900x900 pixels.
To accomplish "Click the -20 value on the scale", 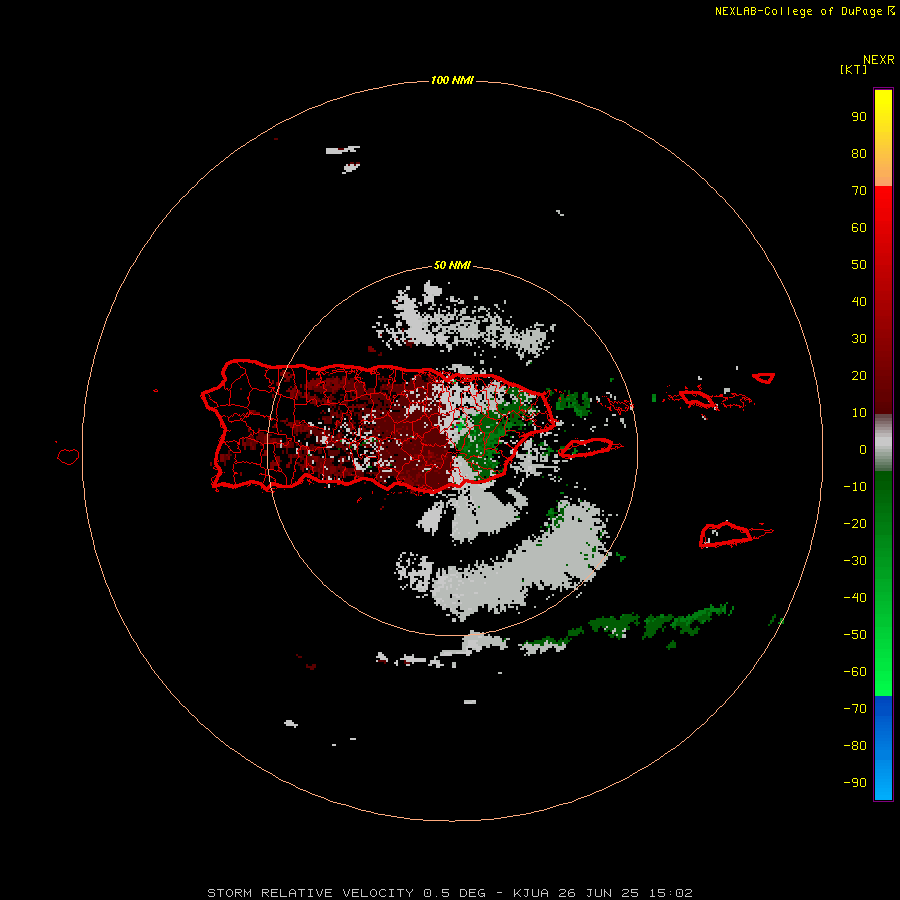I will [x=855, y=524].
